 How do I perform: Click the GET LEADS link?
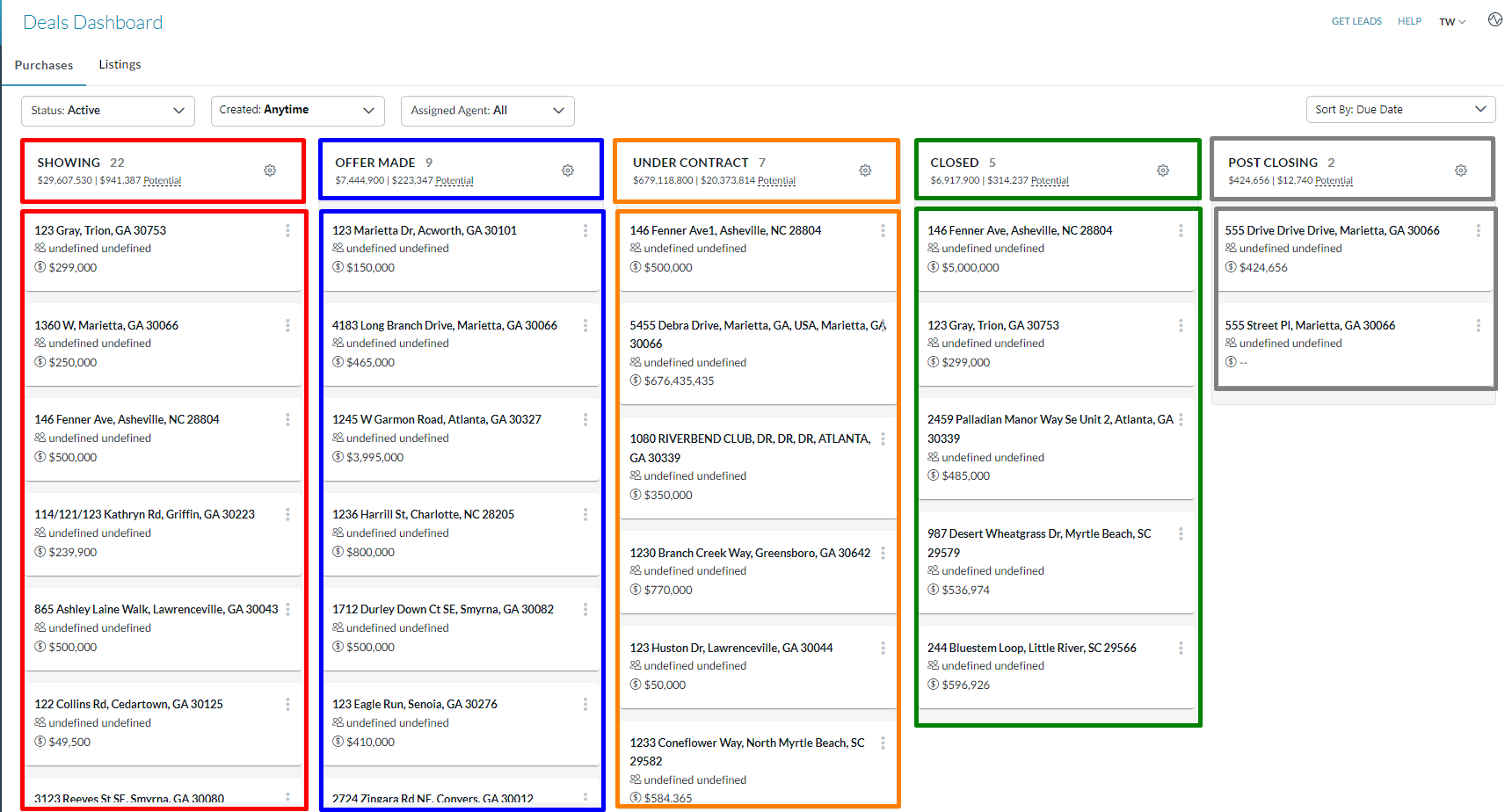[1356, 21]
